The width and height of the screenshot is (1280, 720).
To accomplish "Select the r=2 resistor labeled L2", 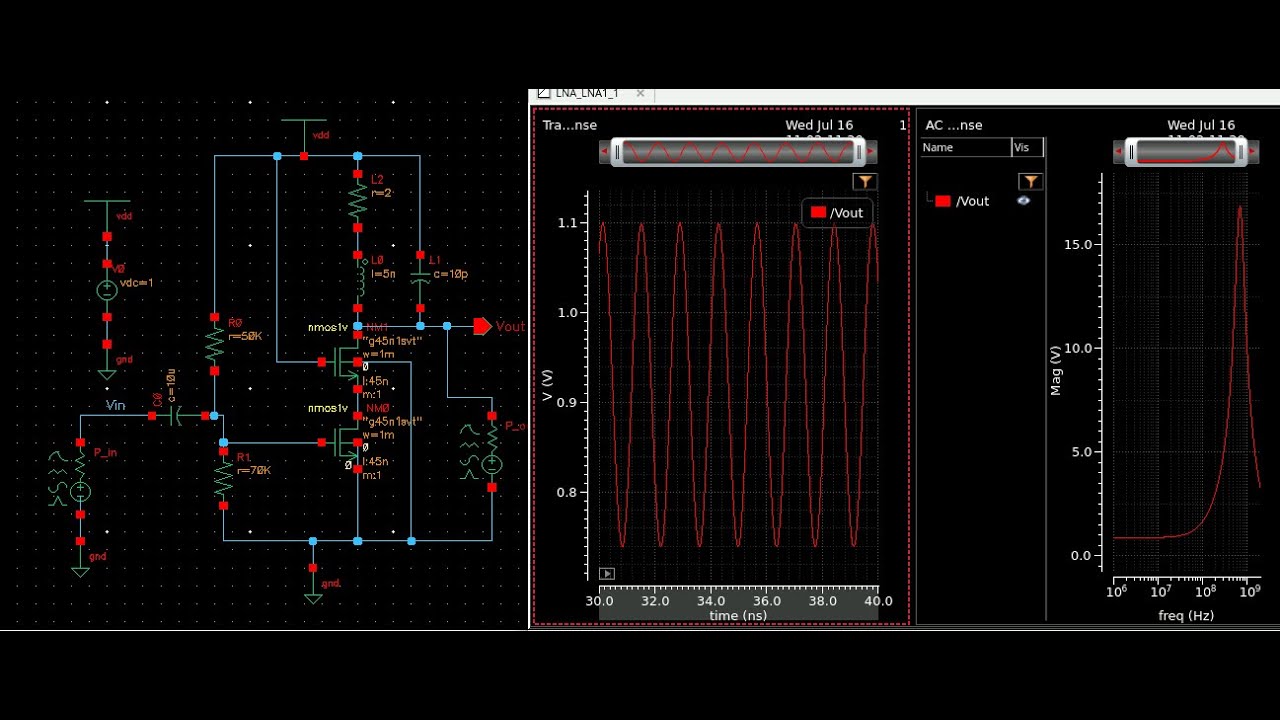I will click(x=357, y=202).
